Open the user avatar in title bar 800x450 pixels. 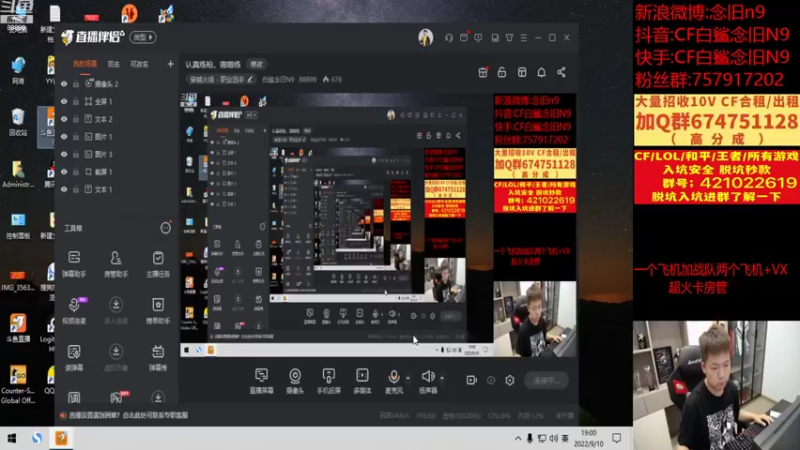click(426, 37)
